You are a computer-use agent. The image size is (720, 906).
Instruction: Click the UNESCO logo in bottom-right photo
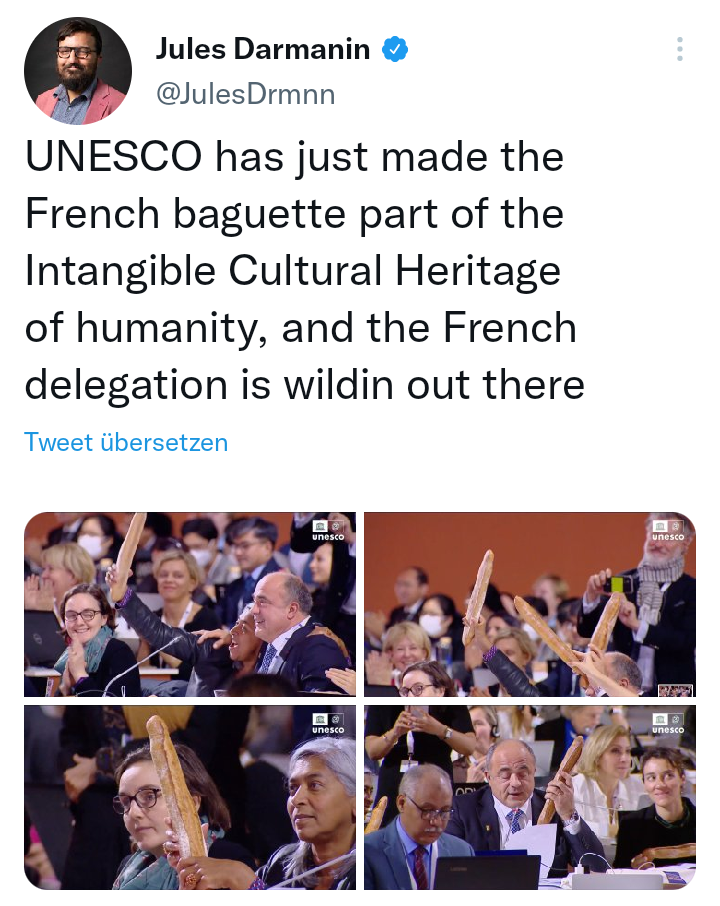(667, 723)
